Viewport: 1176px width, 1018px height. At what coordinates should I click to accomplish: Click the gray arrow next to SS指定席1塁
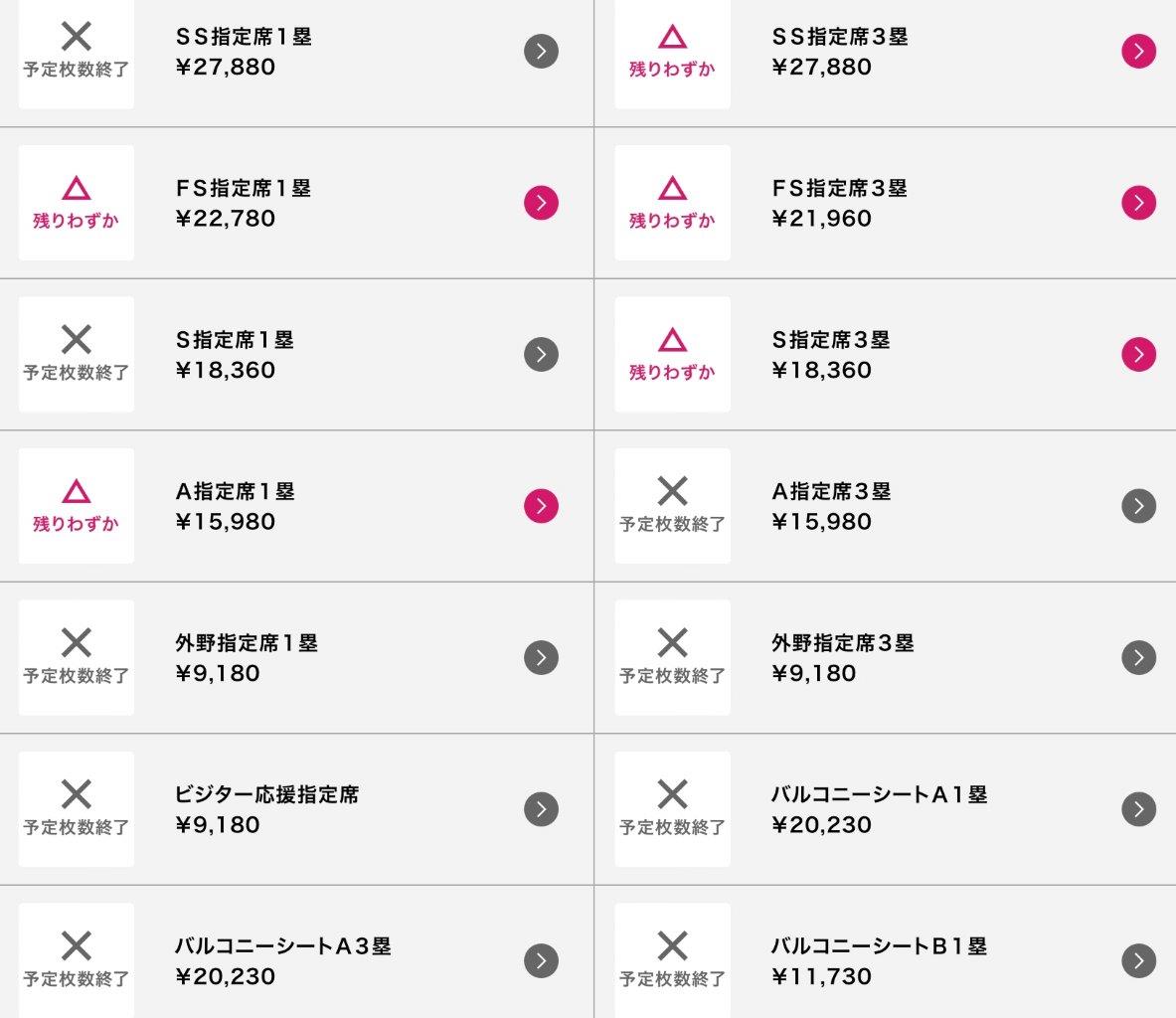pyautogui.click(x=541, y=51)
